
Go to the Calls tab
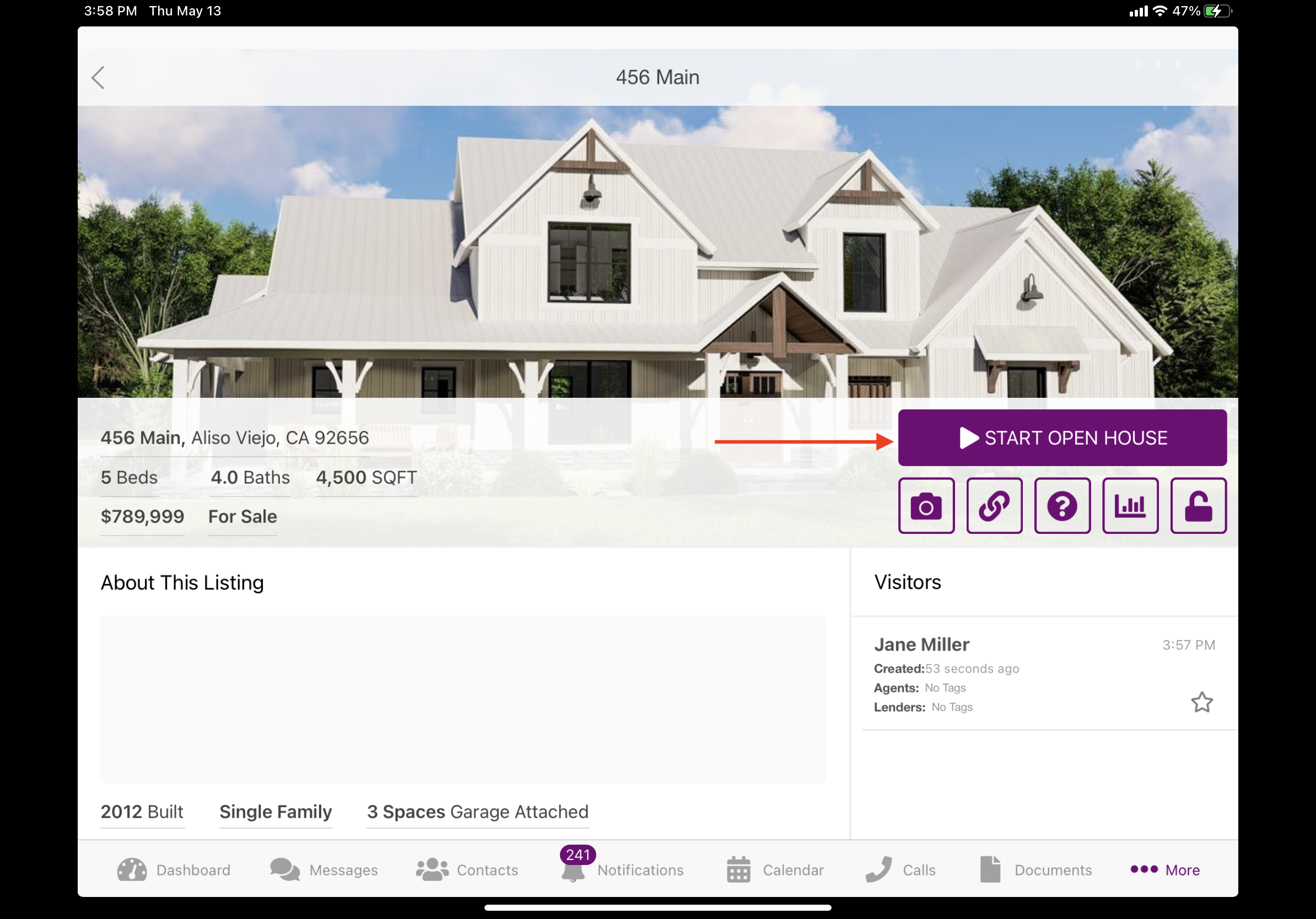(x=900, y=869)
